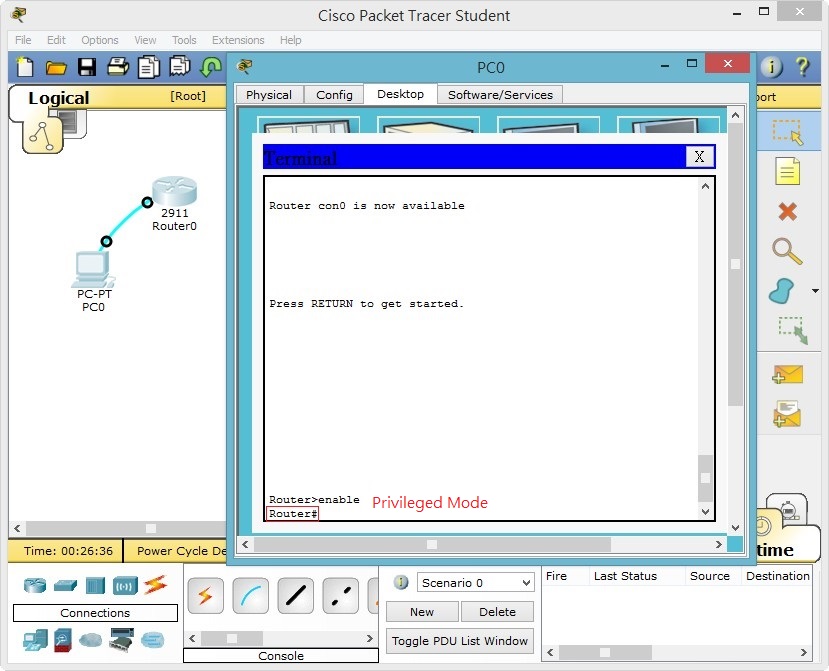This screenshot has width=829, height=671.
Task: Select Routers device category icon
Action: [35, 585]
